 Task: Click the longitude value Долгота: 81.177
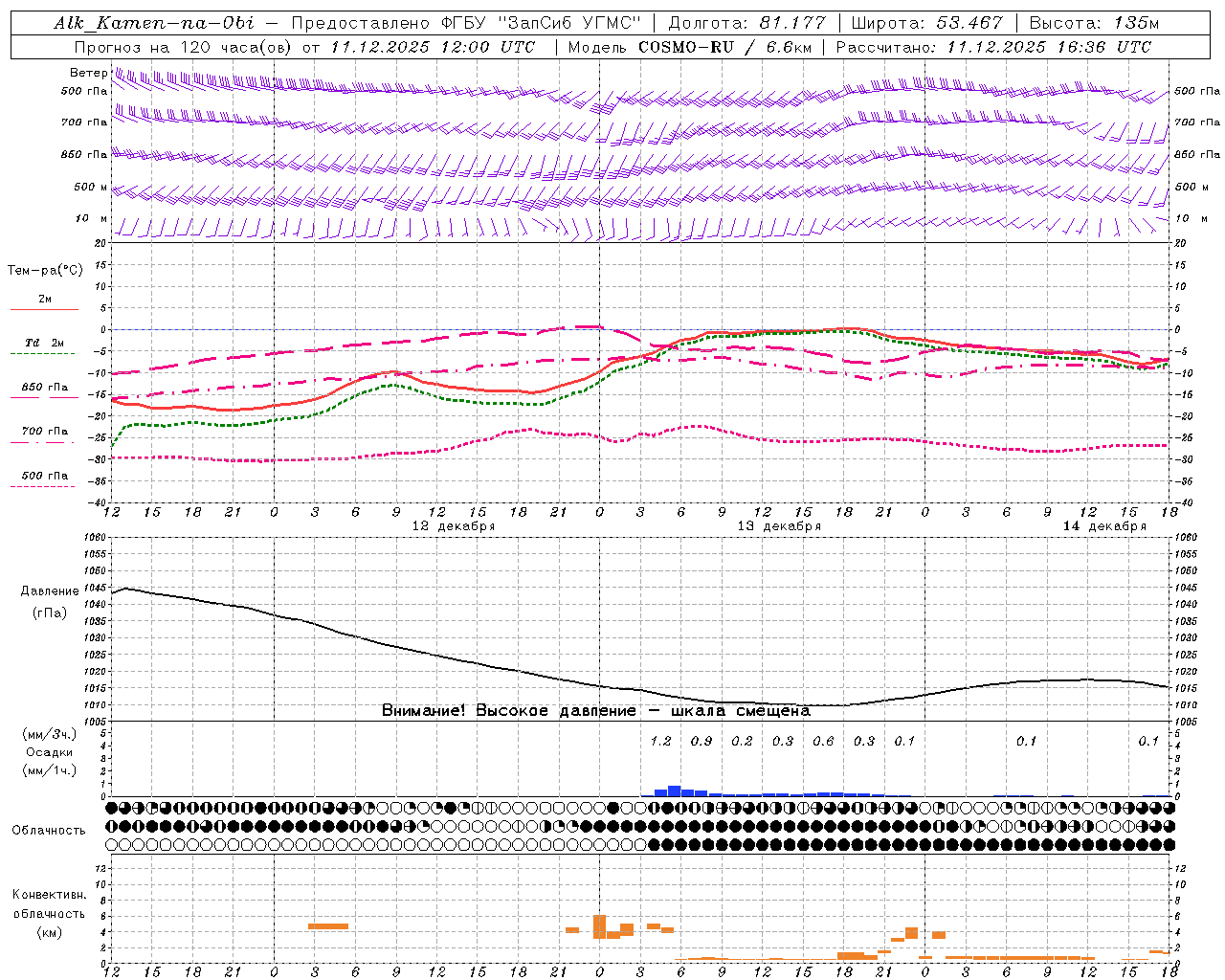click(747, 23)
